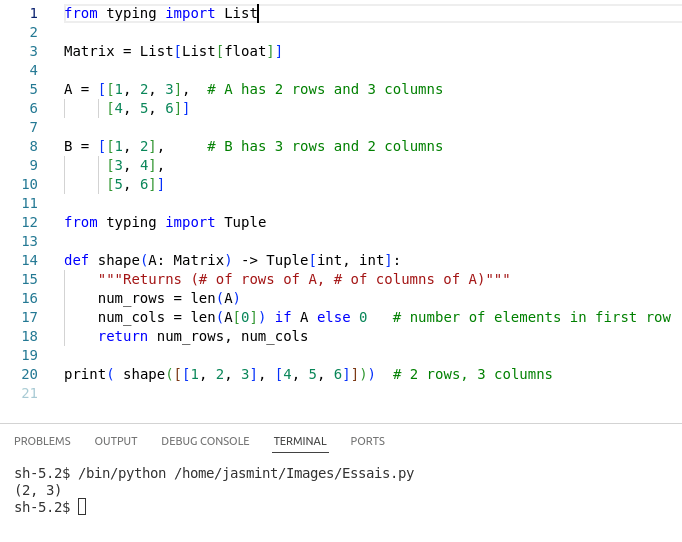Activate the TERMINAL tab
The image size is (682, 542).
(300, 441)
